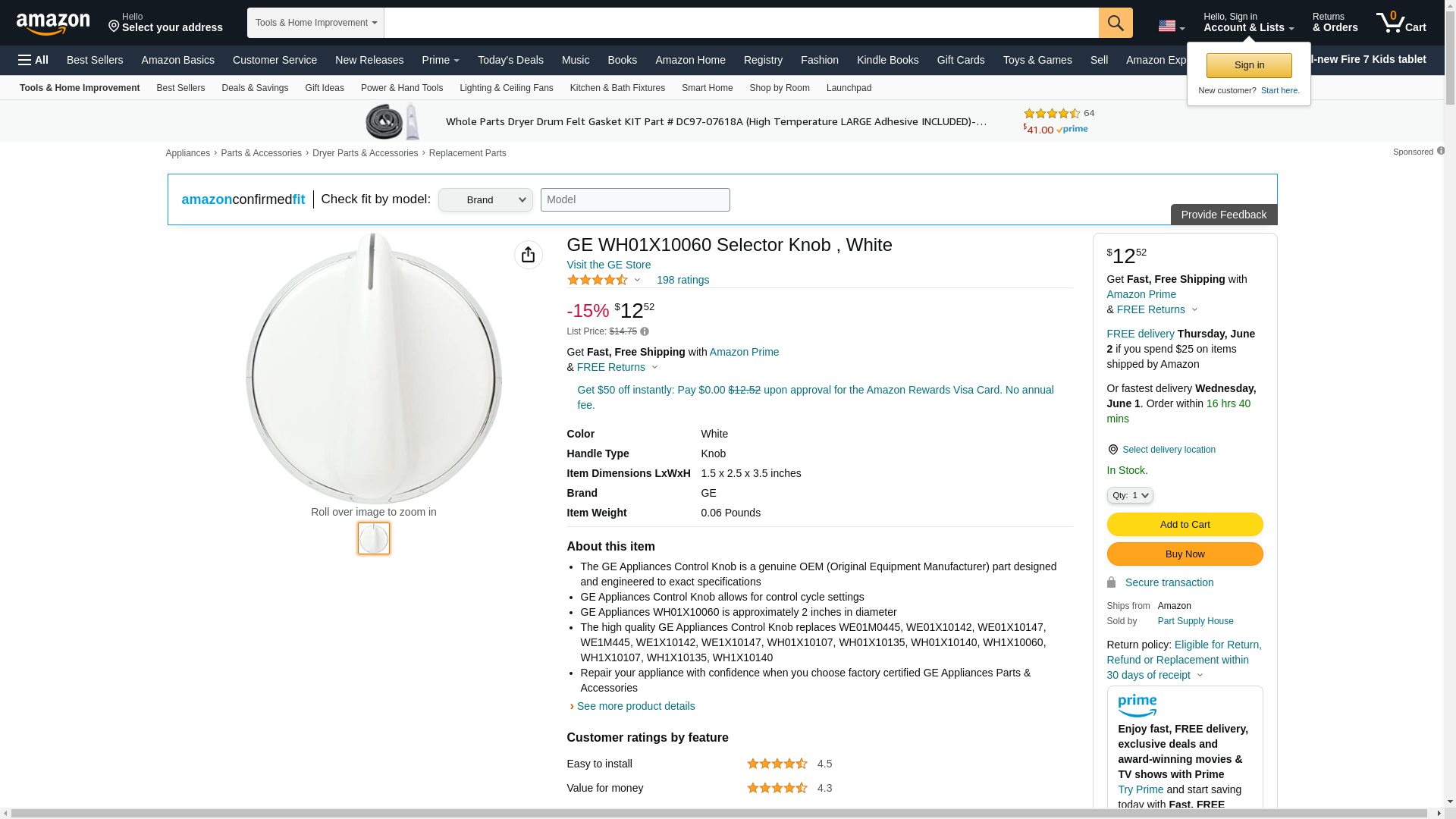Open the Qty quantity dropdown
The height and width of the screenshot is (819, 1456).
1130,495
